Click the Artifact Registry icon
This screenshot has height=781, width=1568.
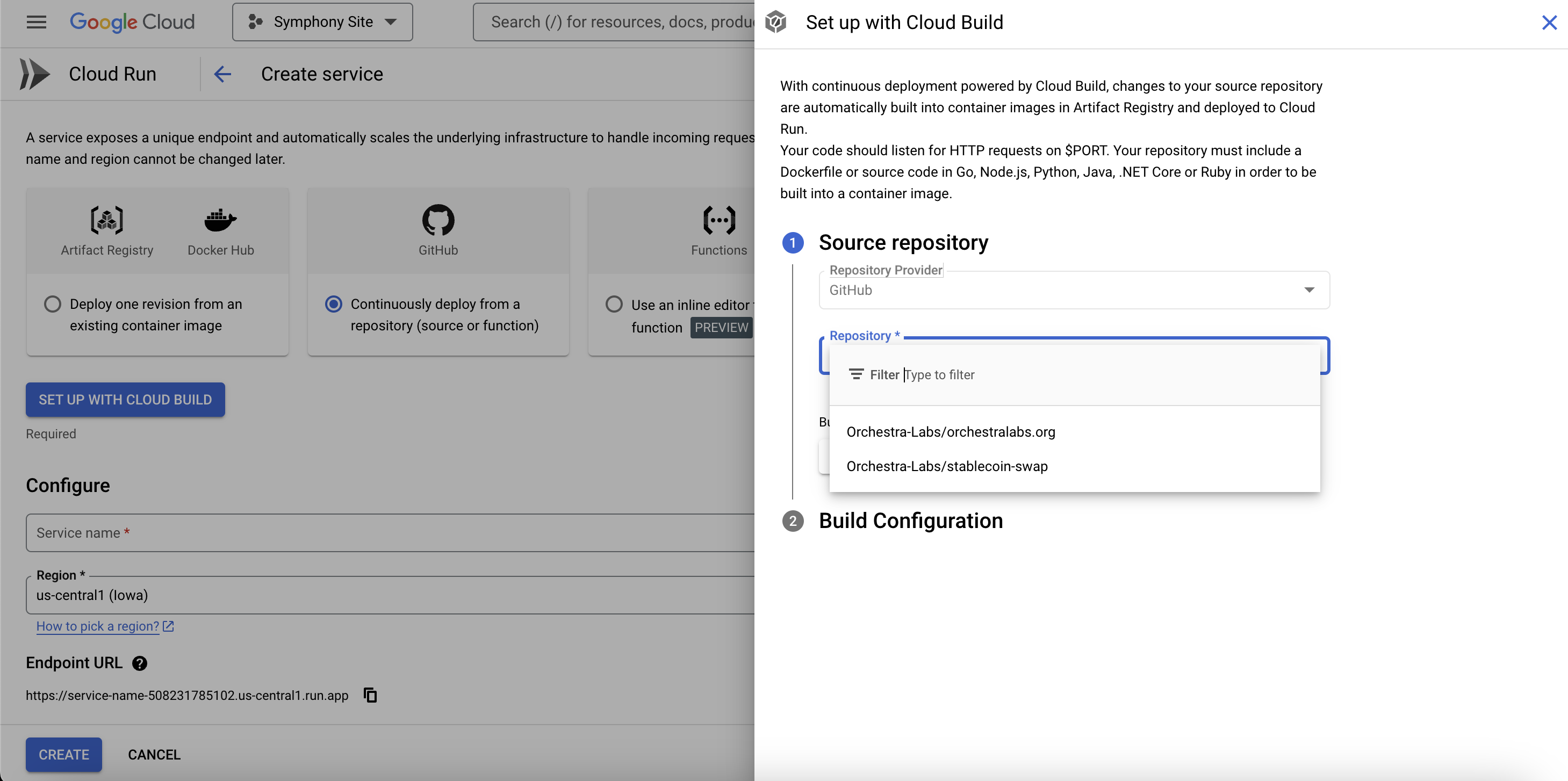[106, 220]
